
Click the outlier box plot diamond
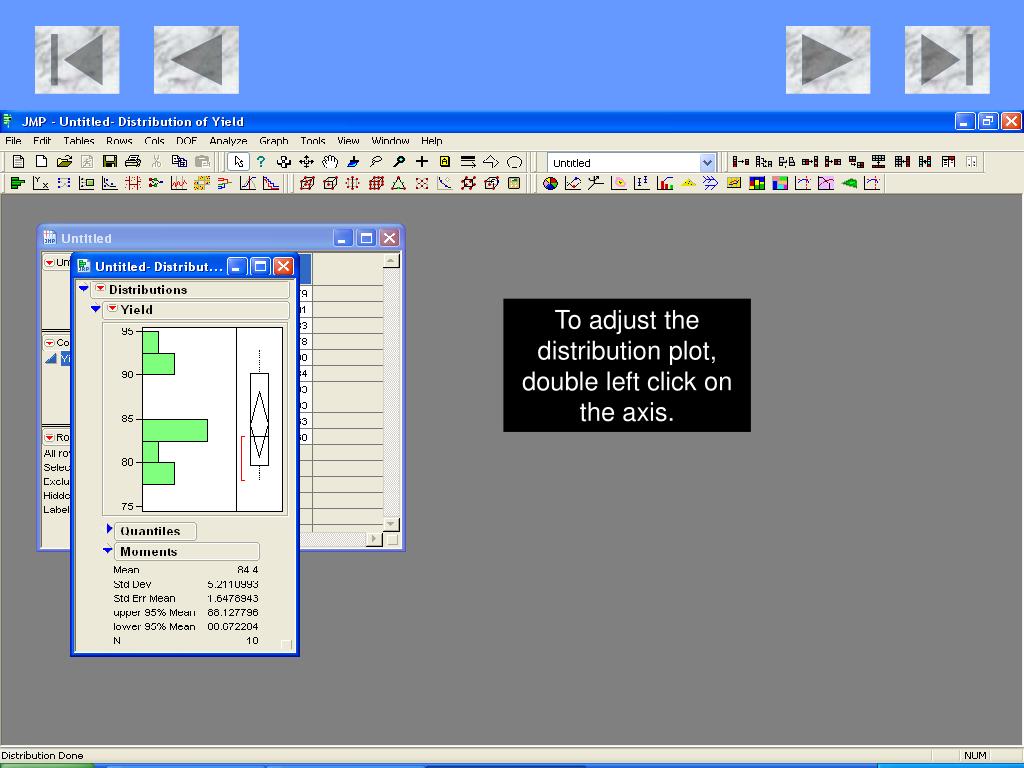pyautogui.click(x=259, y=424)
